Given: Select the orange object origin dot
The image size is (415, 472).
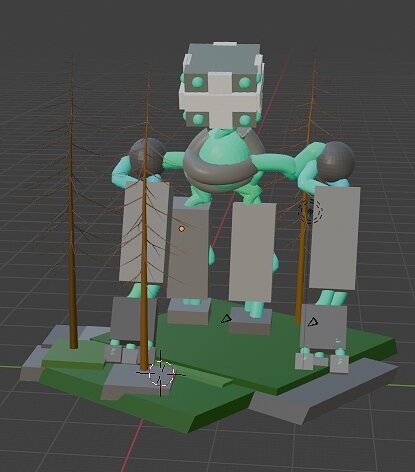Looking at the screenshot, I should click(182, 229).
